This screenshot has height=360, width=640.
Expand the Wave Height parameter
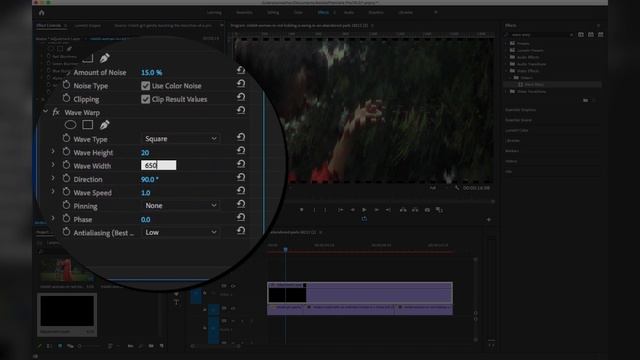click(53, 151)
